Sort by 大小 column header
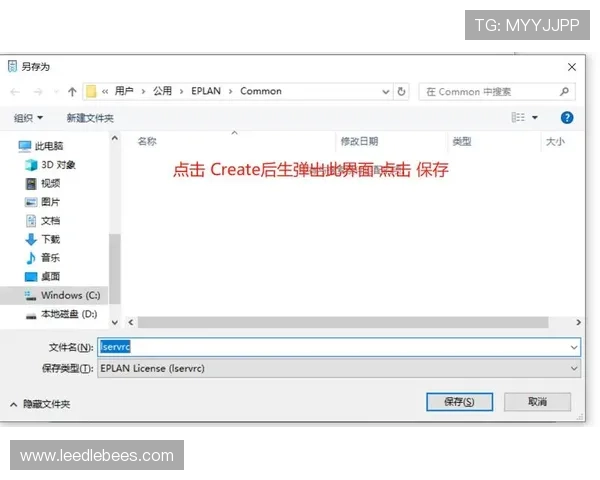Image resolution: width=600 pixels, height=480 pixels. [x=555, y=142]
